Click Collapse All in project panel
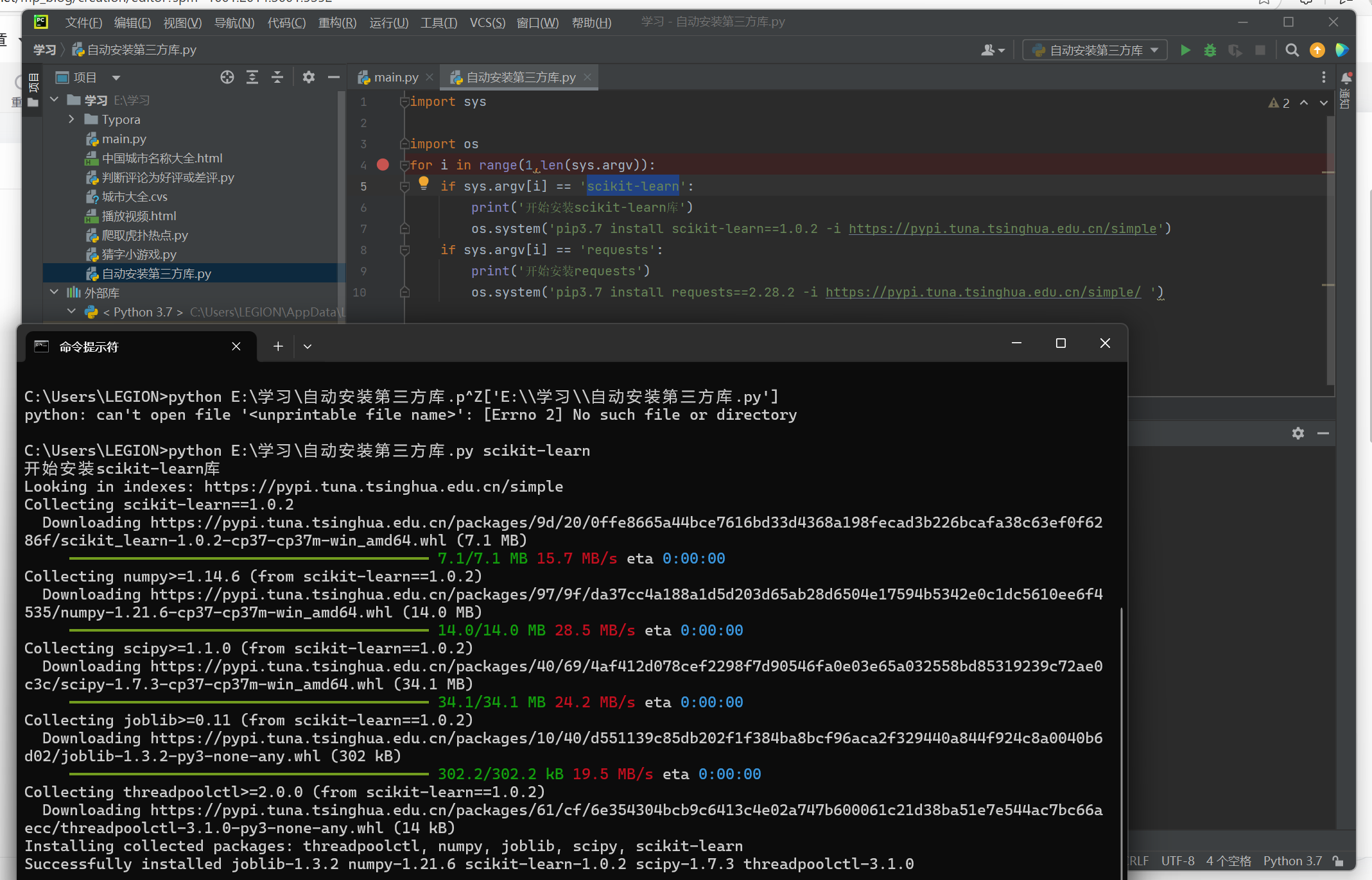 click(x=277, y=78)
